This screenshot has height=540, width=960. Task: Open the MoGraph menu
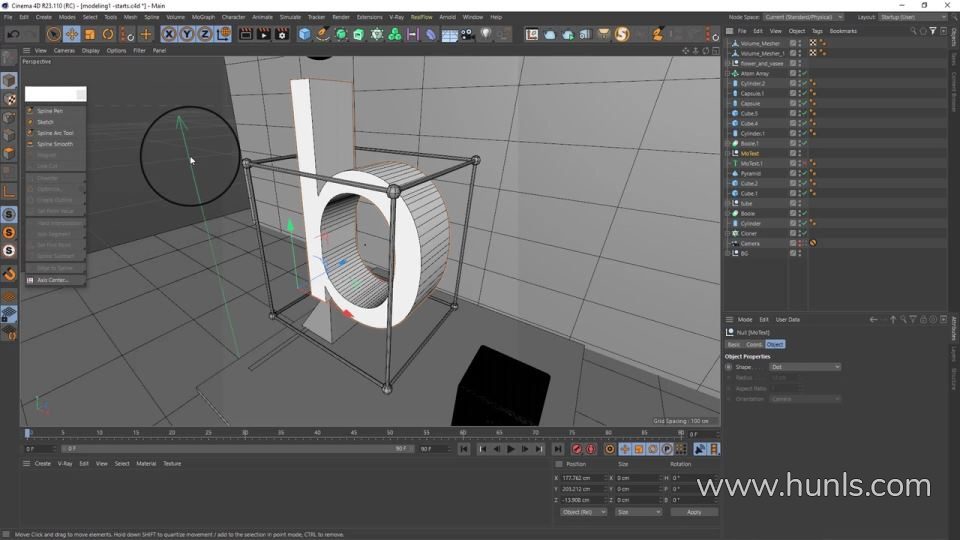click(x=203, y=17)
